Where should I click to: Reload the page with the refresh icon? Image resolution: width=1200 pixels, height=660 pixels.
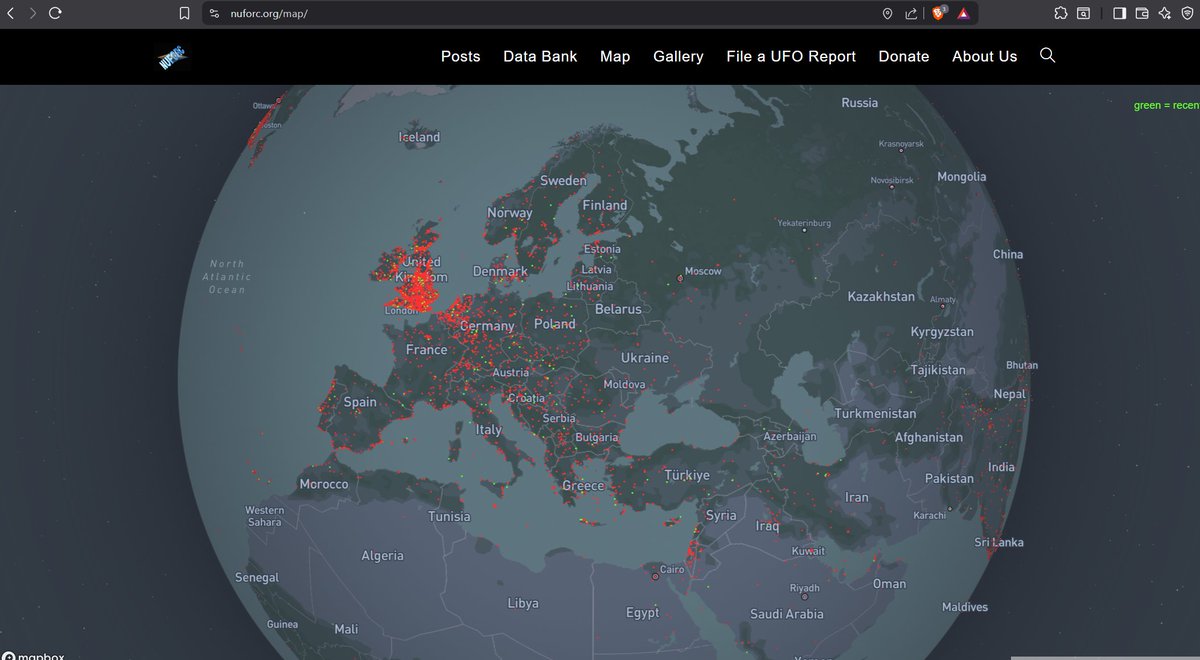pyautogui.click(x=55, y=13)
